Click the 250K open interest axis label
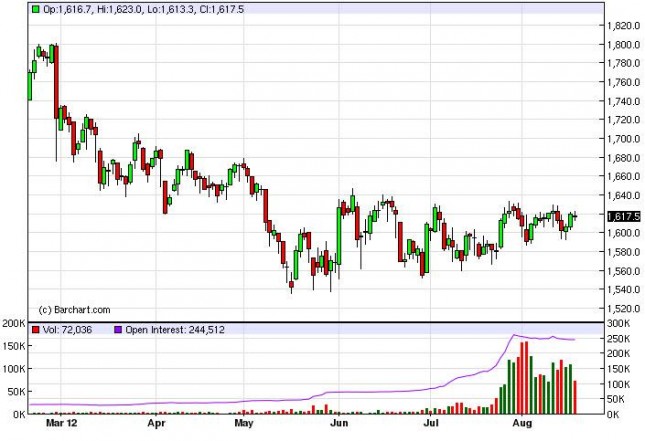 (x=619, y=339)
